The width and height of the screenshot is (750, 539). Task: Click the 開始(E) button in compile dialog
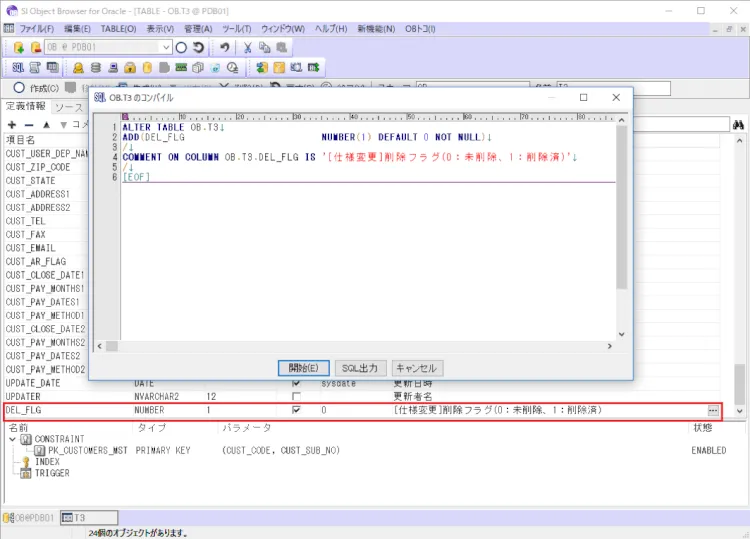tap(304, 368)
